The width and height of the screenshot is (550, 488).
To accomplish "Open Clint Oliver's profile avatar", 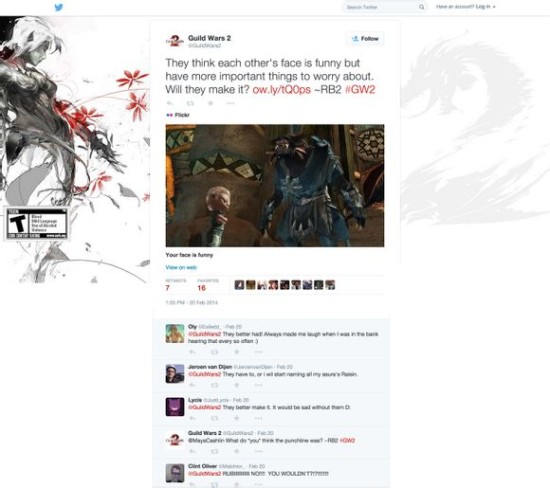I will pos(175,473).
